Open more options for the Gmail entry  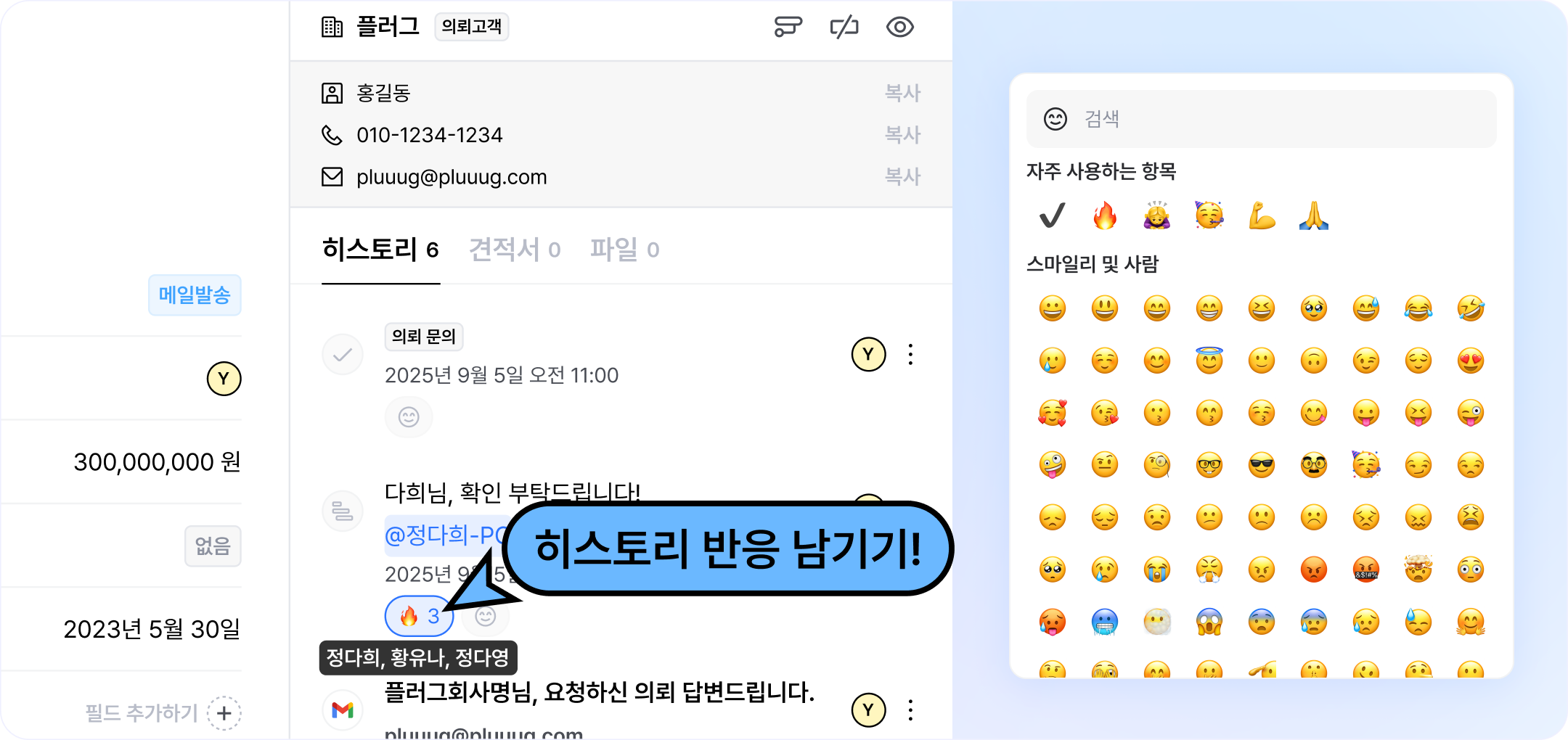tap(910, 710)
